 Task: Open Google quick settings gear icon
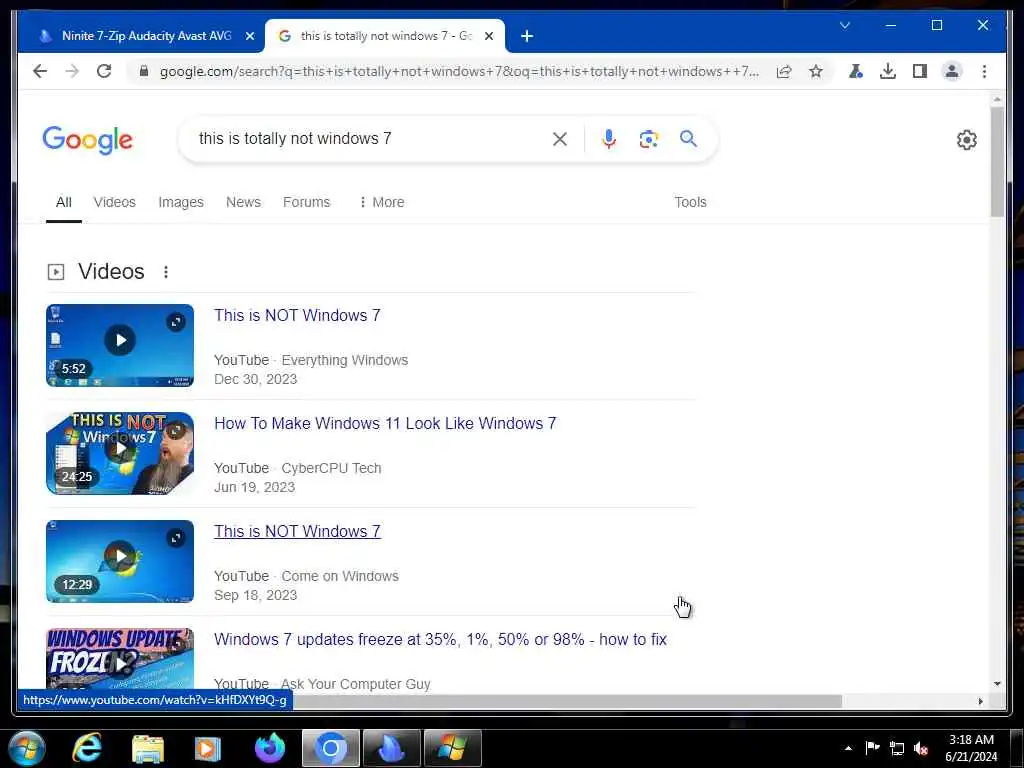coord(967,140)
